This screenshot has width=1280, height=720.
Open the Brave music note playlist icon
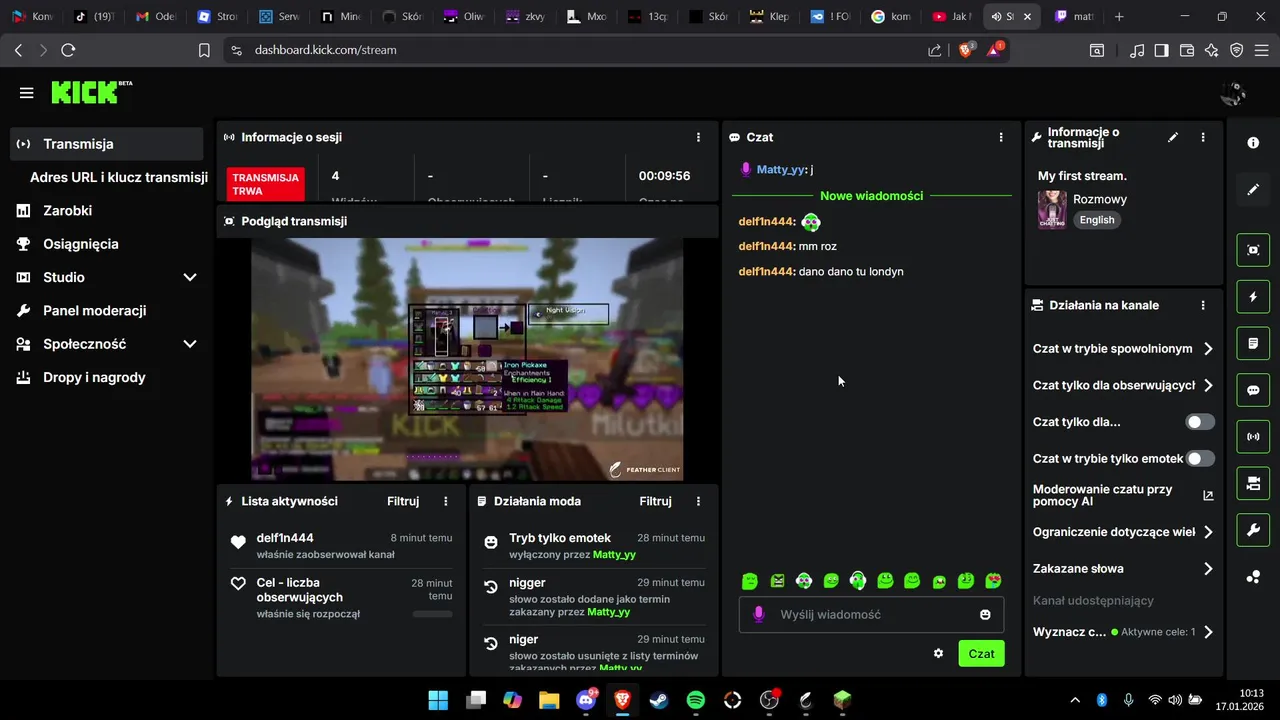click(1137, 50)
